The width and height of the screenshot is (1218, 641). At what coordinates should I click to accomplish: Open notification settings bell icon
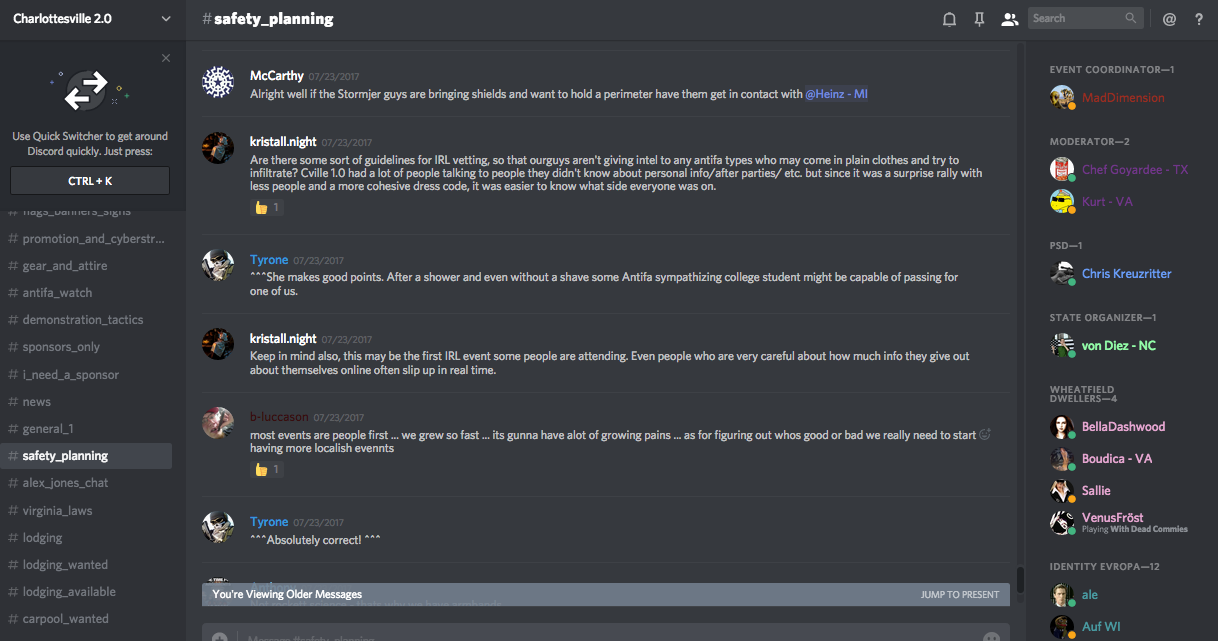point(949,19)
